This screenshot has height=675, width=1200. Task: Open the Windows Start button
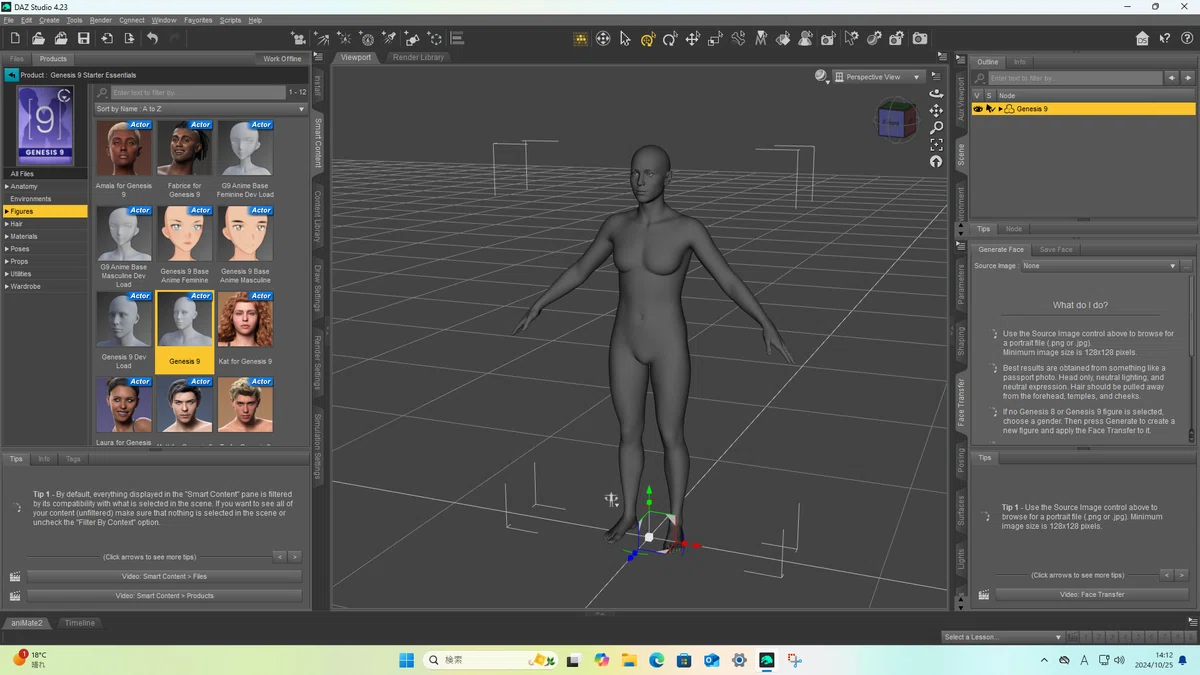(406, 660)
